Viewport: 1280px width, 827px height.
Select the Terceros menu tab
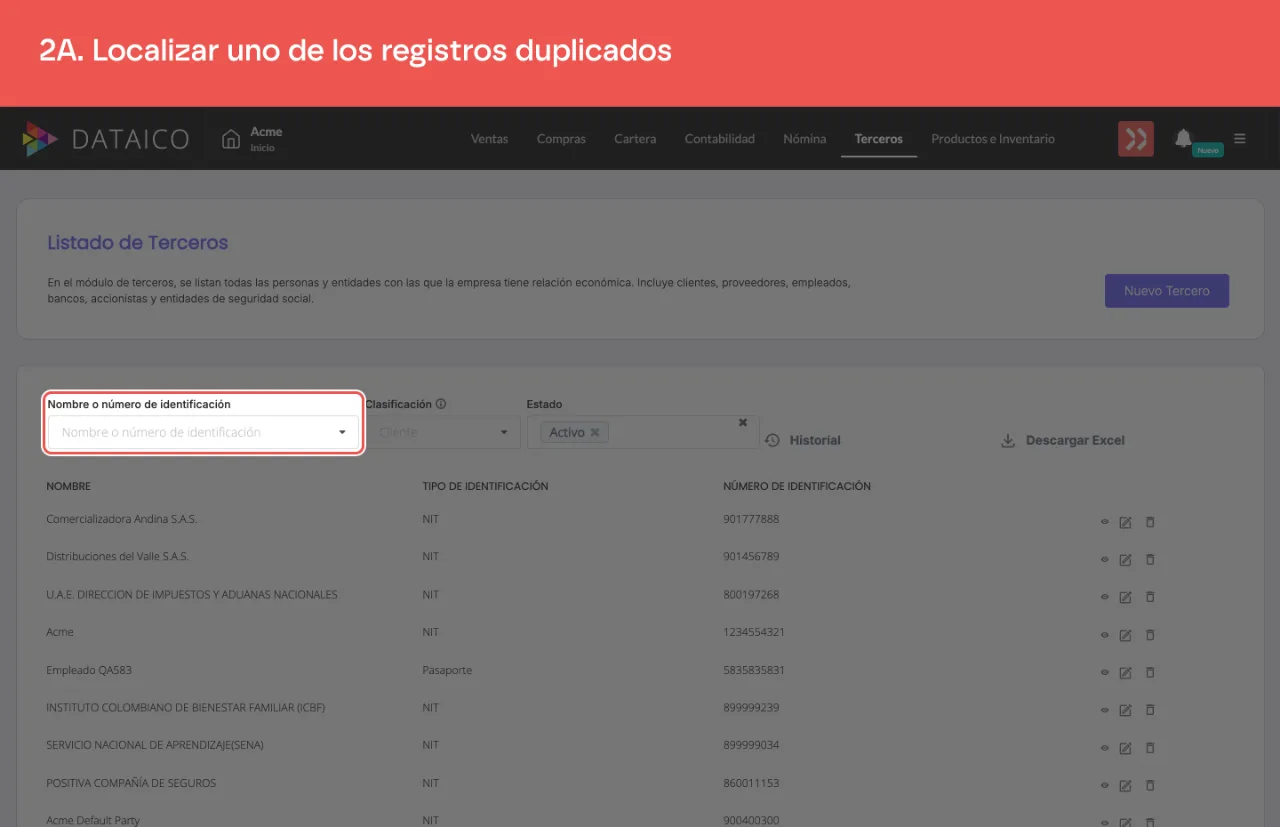pyautogui.click(x=879, y=139)
